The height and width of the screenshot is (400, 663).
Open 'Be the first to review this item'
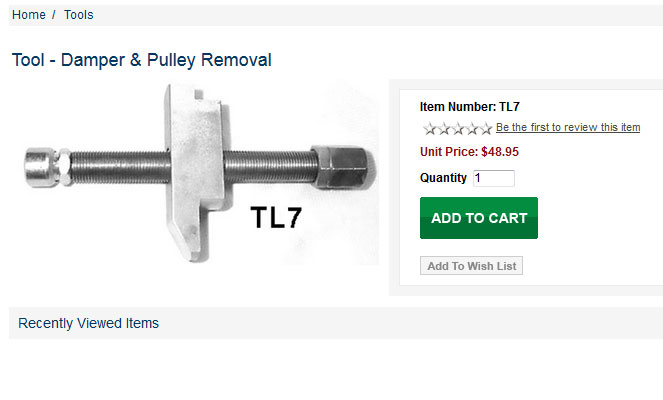(568, 127)
